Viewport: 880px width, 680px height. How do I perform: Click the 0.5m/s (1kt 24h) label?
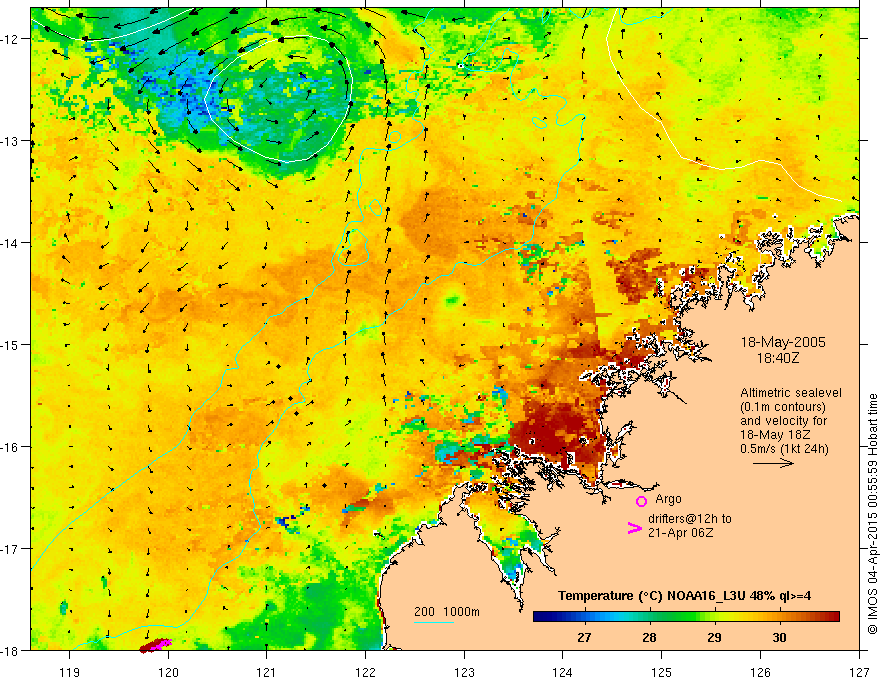coord(784,449)
